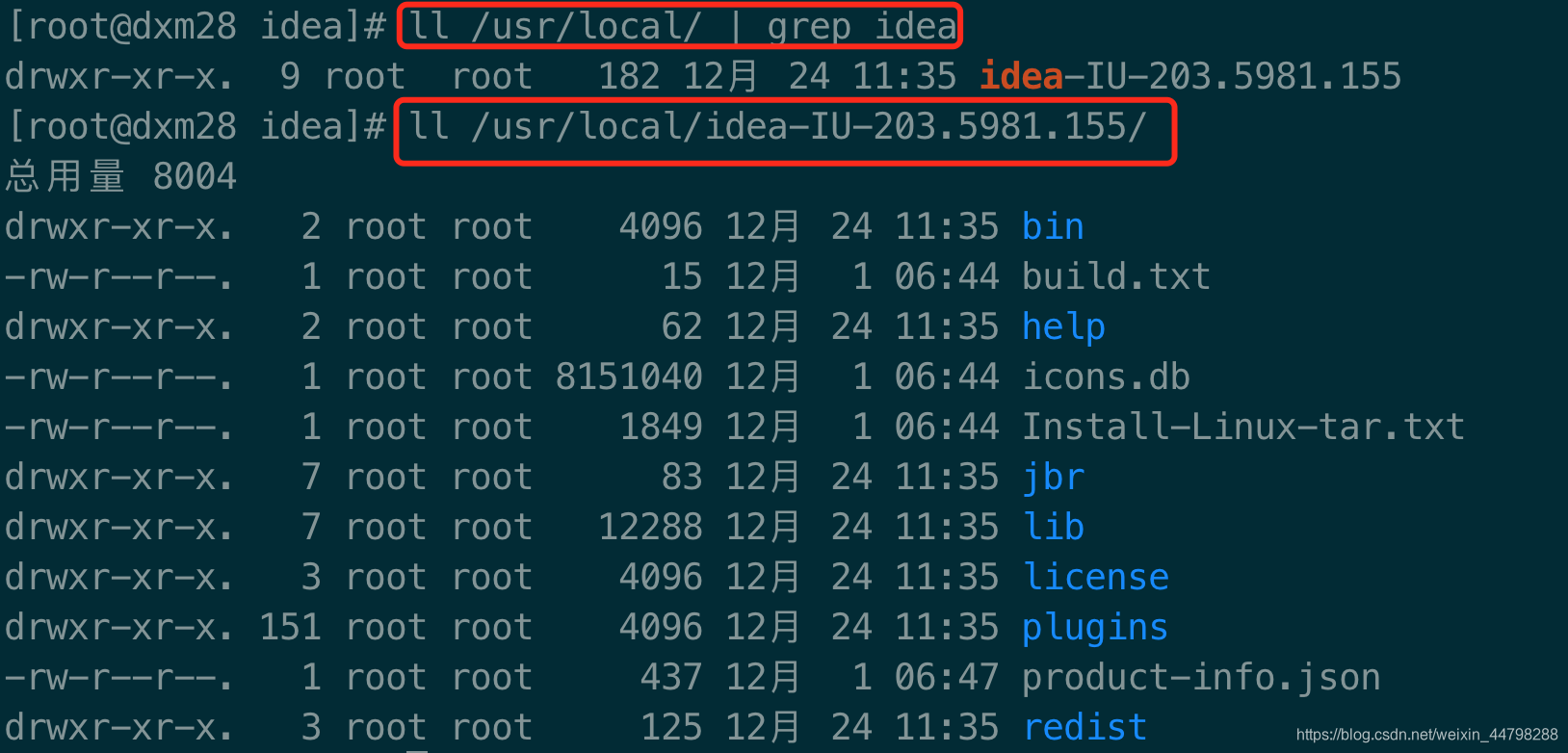This screenshot has width=1568, height=753.
Task: Click the lib directory name
Action: tap(1053, 528)
